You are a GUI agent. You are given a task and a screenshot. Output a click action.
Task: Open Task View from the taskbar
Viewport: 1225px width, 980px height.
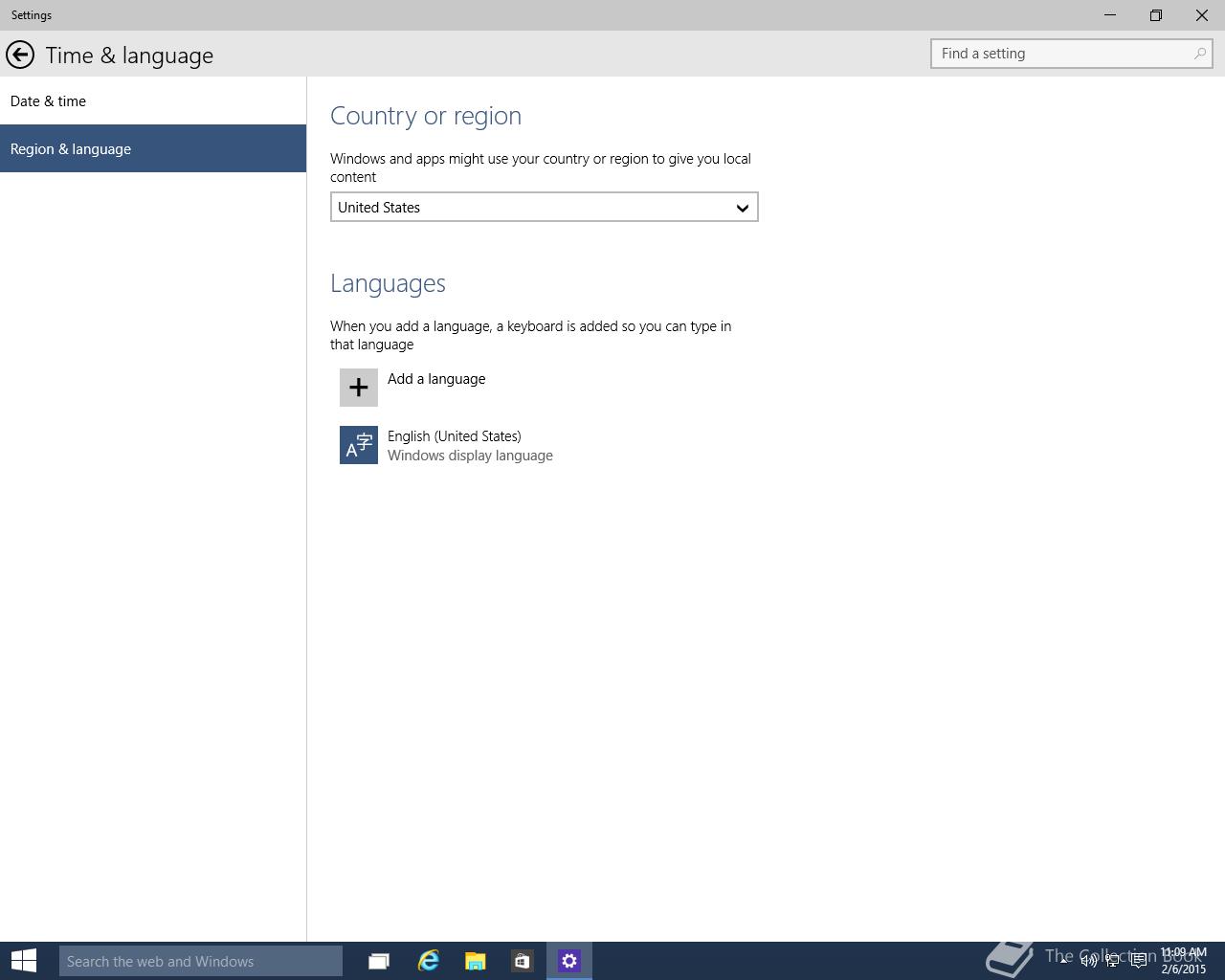tap(379, 961)
